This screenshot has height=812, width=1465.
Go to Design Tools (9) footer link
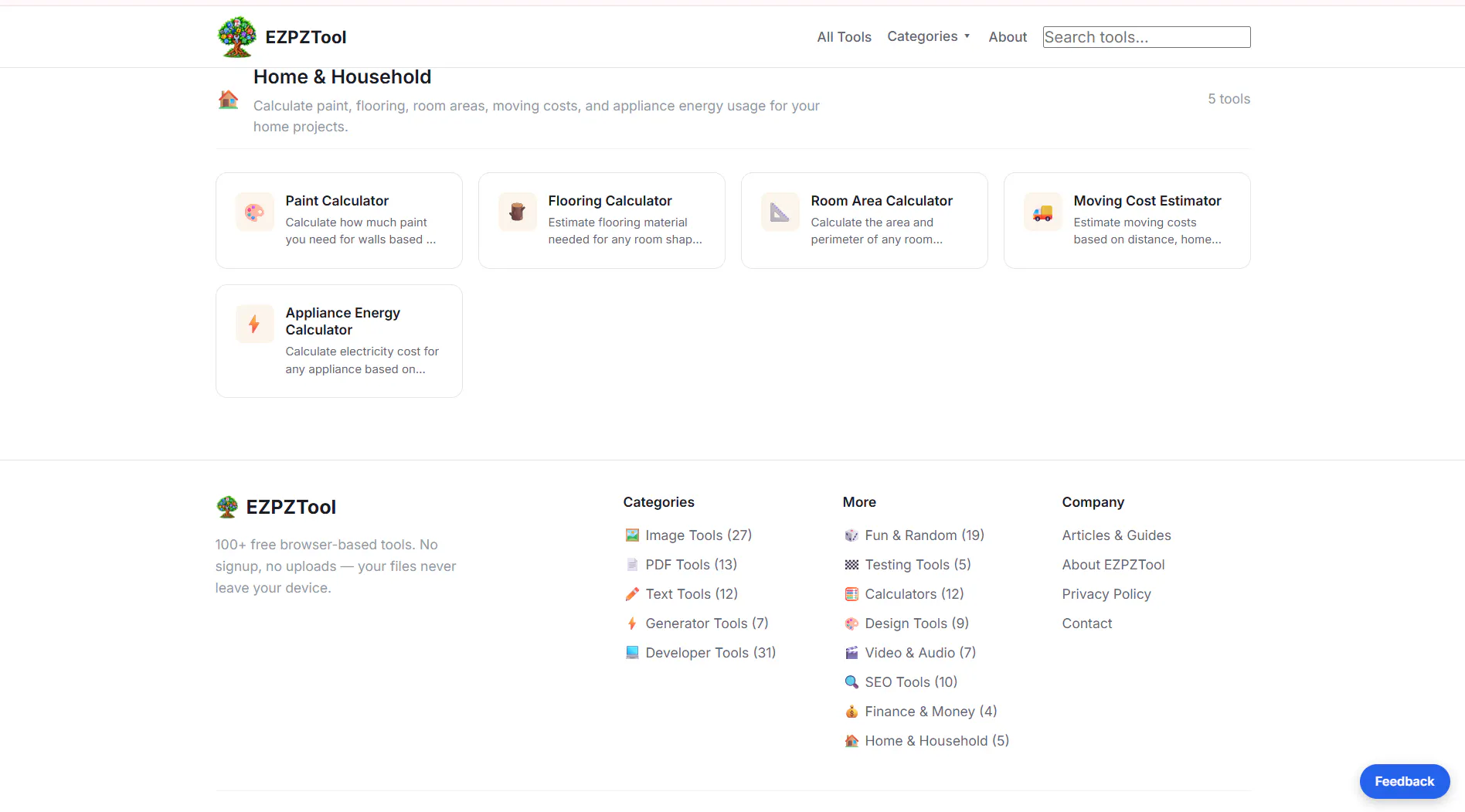pos(916,623)
